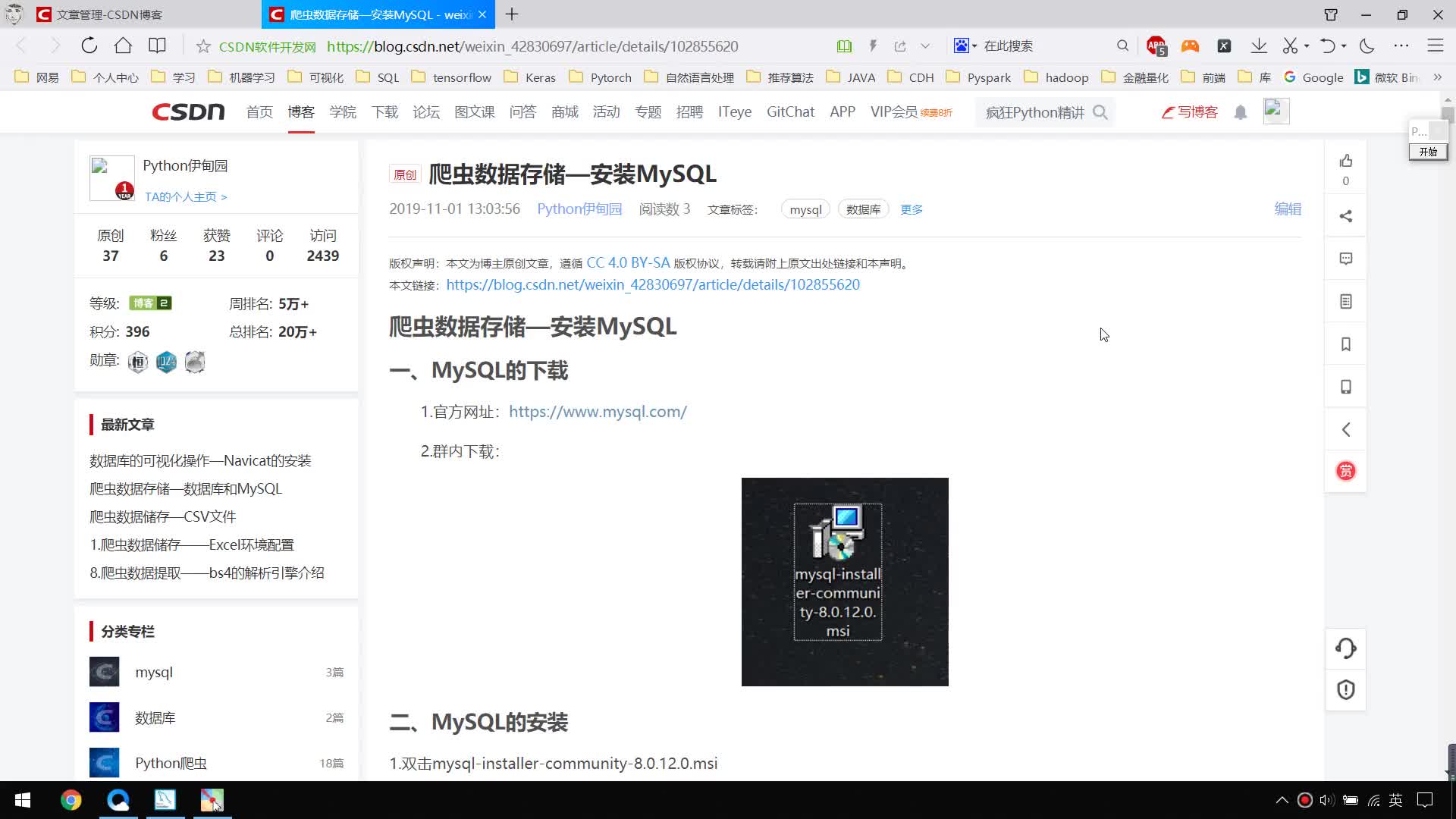Screen dimensions: 1456x819
Task: Click the red reward 赏 icon
Action: [1345, 471]
